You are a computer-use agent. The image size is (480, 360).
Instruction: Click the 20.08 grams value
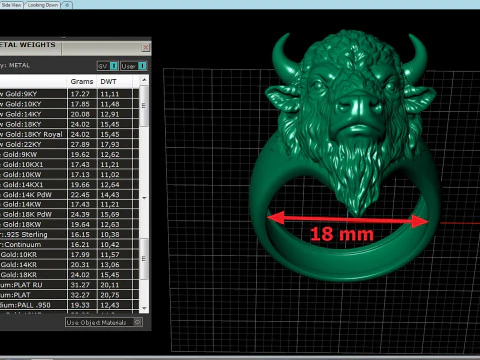click(80, 114)
